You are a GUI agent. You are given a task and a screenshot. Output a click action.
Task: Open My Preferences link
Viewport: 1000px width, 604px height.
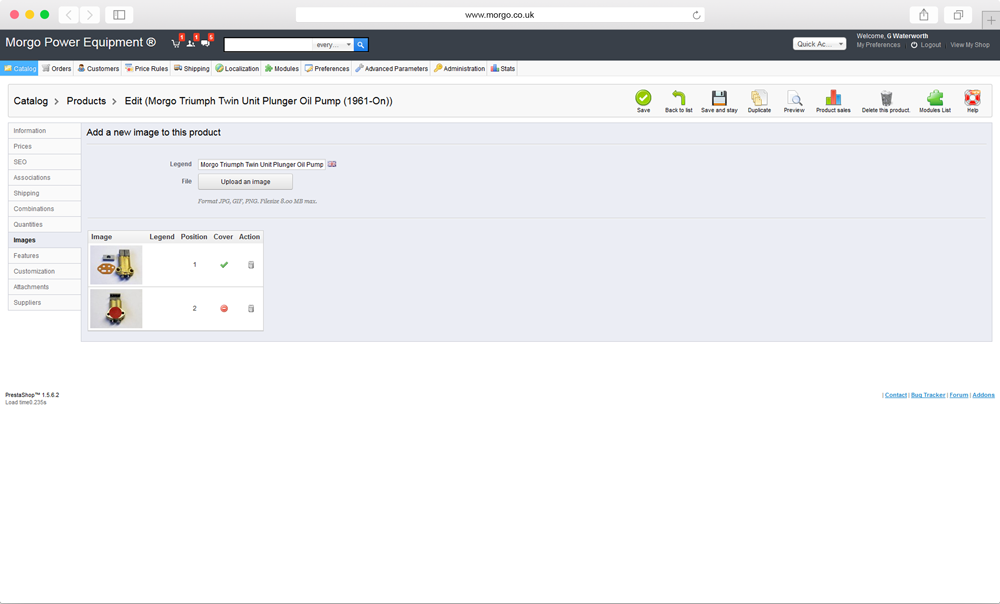[x=878, y=45]
